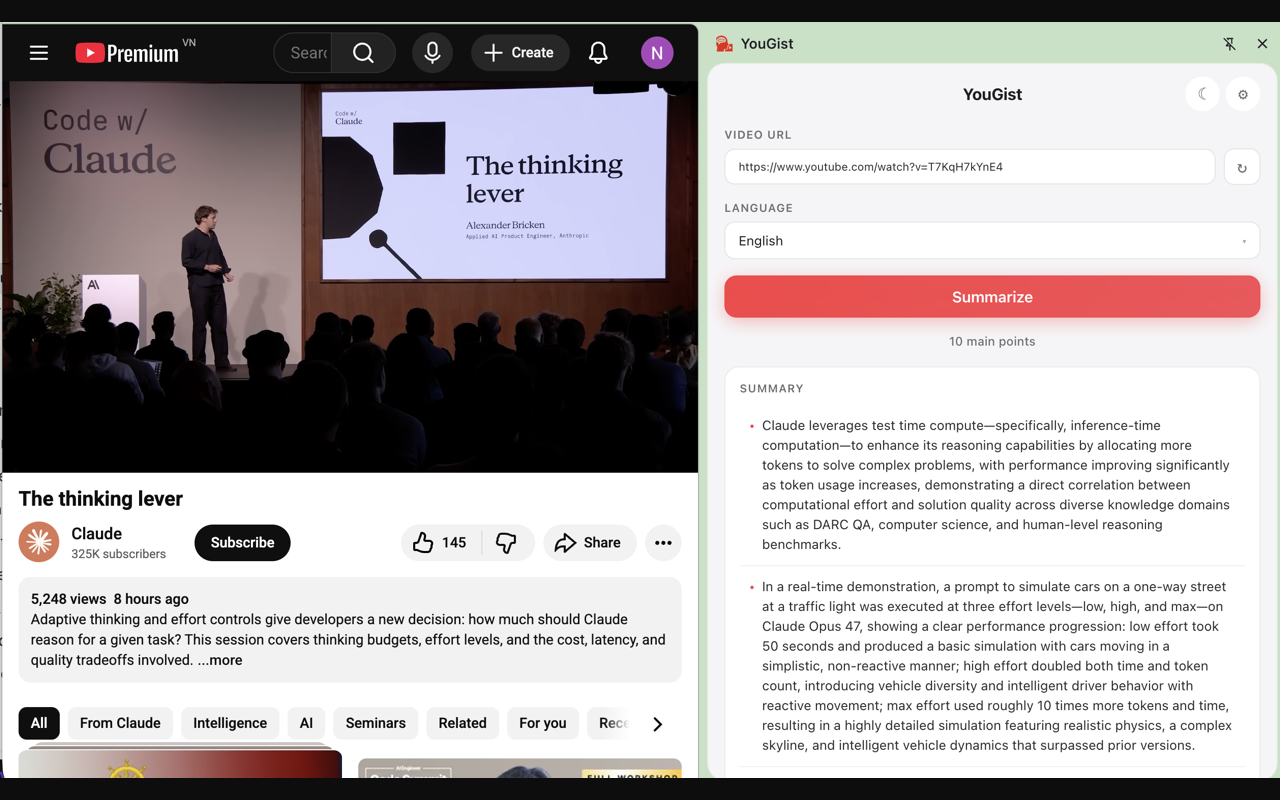Viewport: 1280px width, 800px height.
Task: Start voice search with the microphone
Action: (x=432, y=53)
